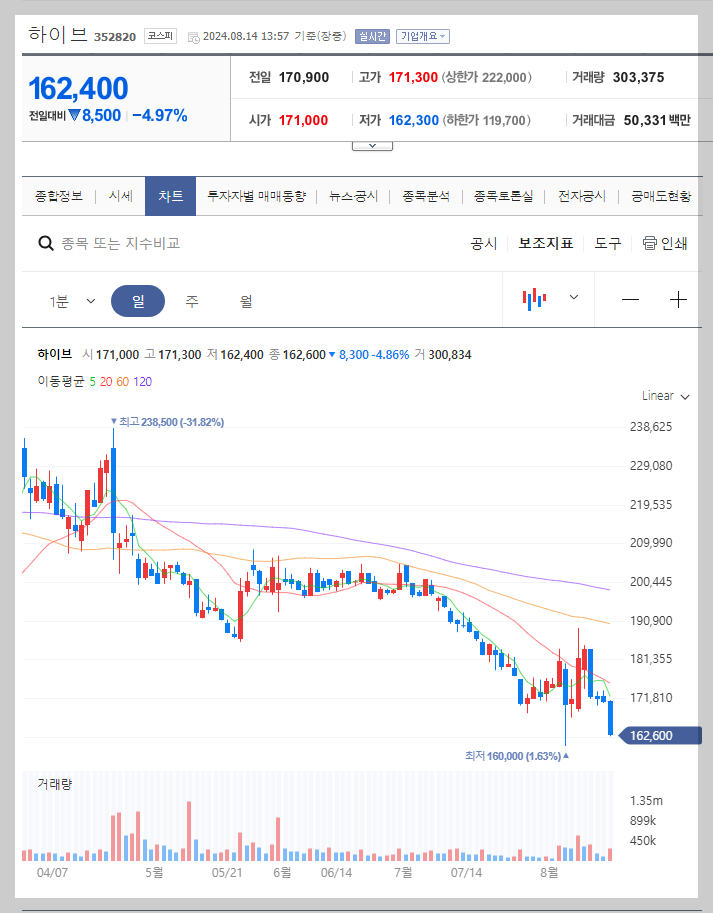Select the 일 (daily) interval toggle
This screenshot has height=913, width=713.
pos(138,299)
